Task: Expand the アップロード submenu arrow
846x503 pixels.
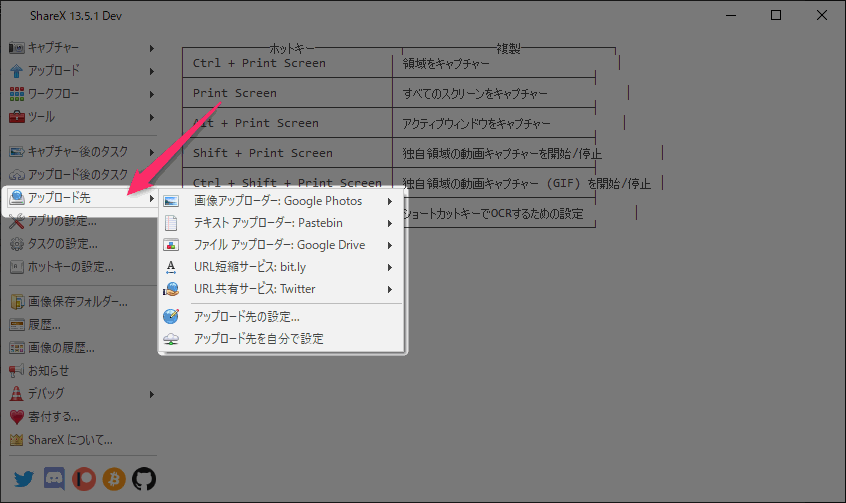Action: pyautogui.click(x=152, y=71)
